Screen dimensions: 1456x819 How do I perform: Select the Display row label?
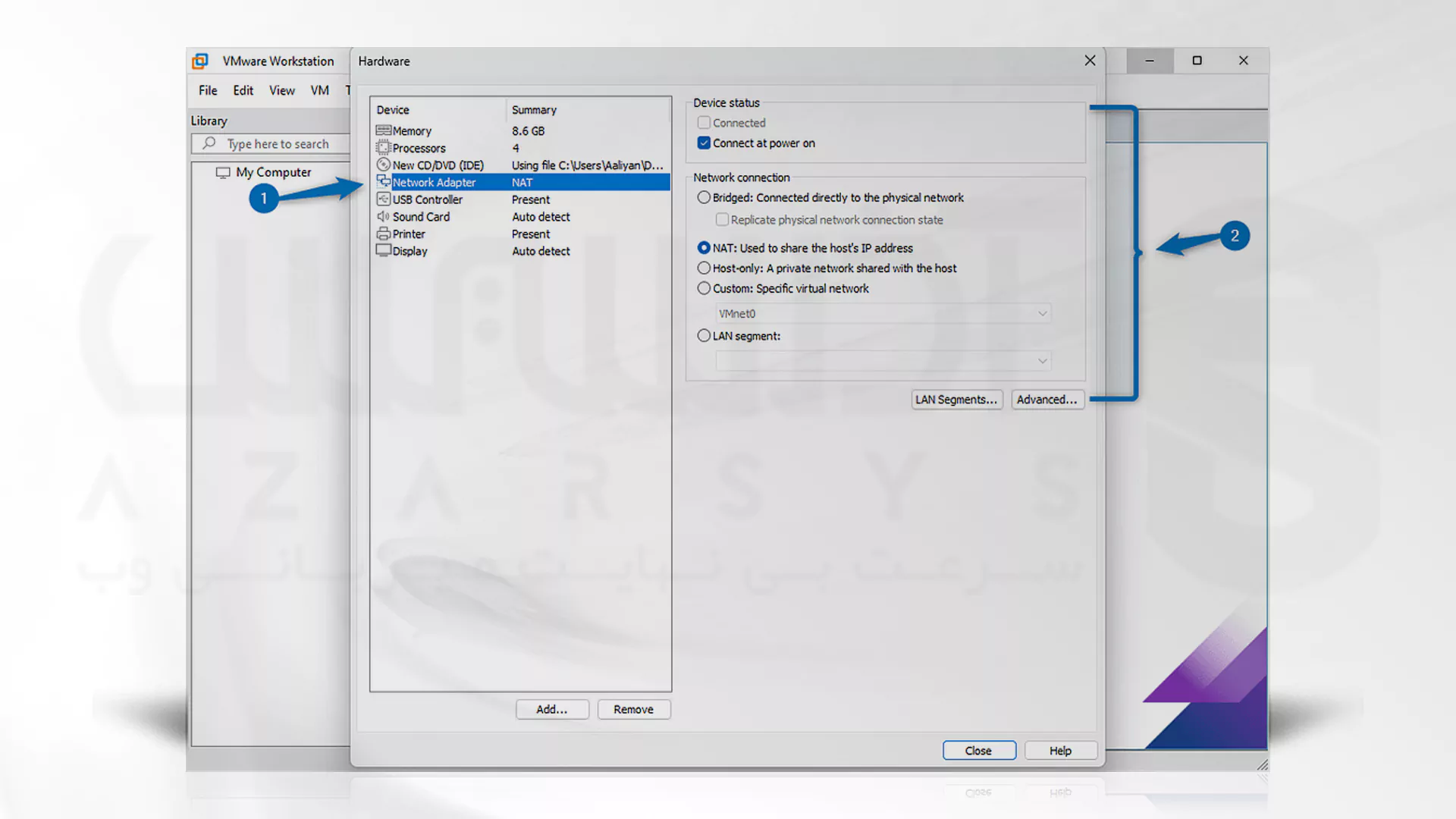tap(409, 251)
